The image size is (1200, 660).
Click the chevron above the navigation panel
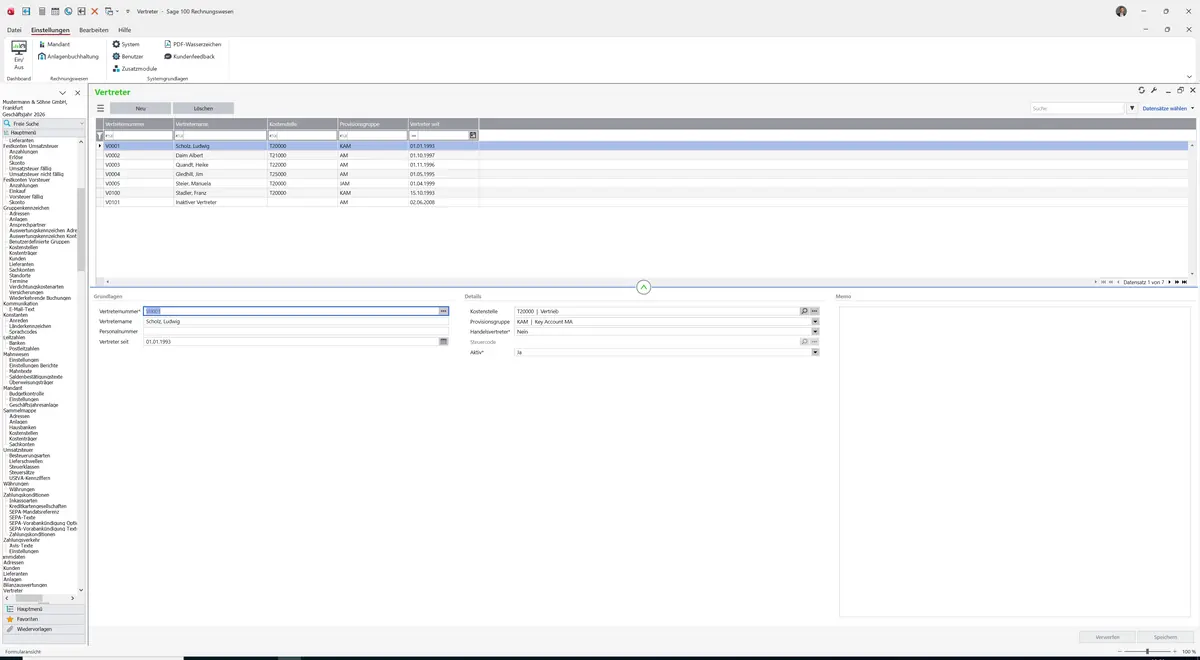point(63,93)
